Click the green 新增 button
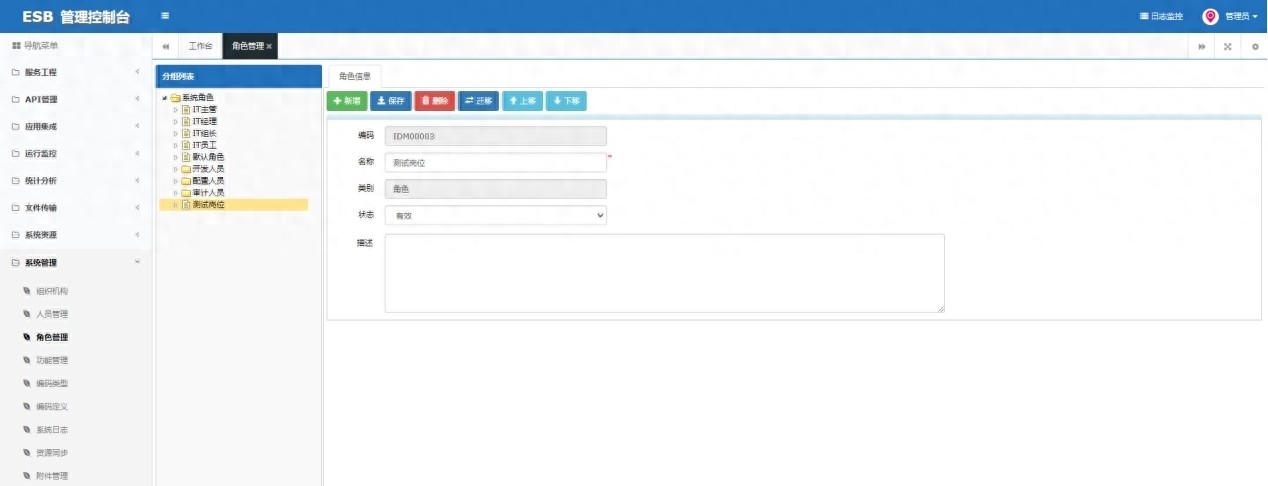The height and width of the screenshot is (486, 1268). pyautogui.click(x=347, y=101)
